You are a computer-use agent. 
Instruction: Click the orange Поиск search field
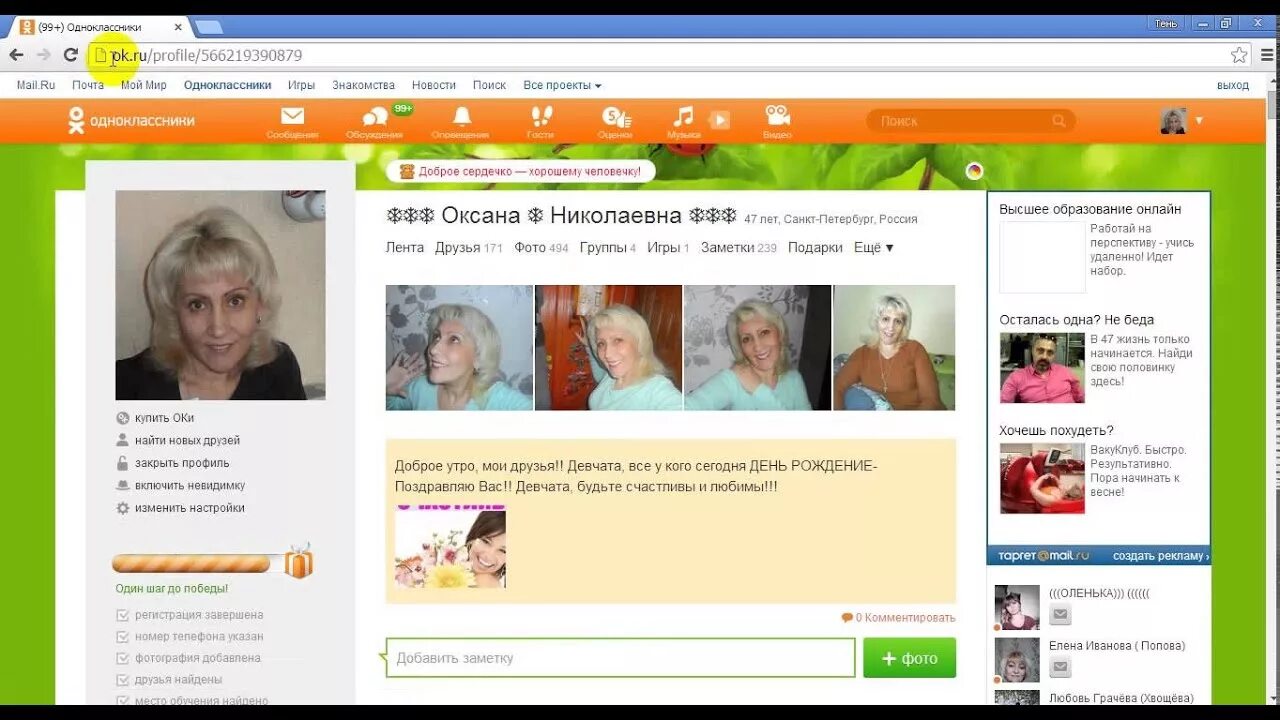click(971, 121)
